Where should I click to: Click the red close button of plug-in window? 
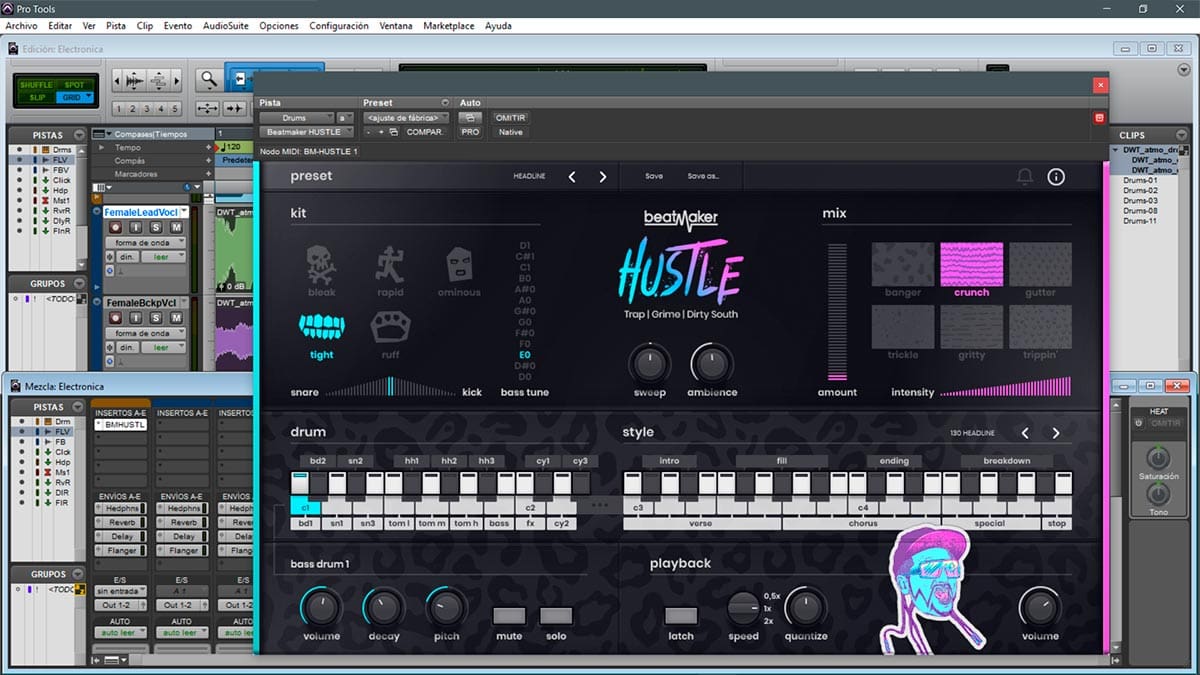tap(1100, 85)
